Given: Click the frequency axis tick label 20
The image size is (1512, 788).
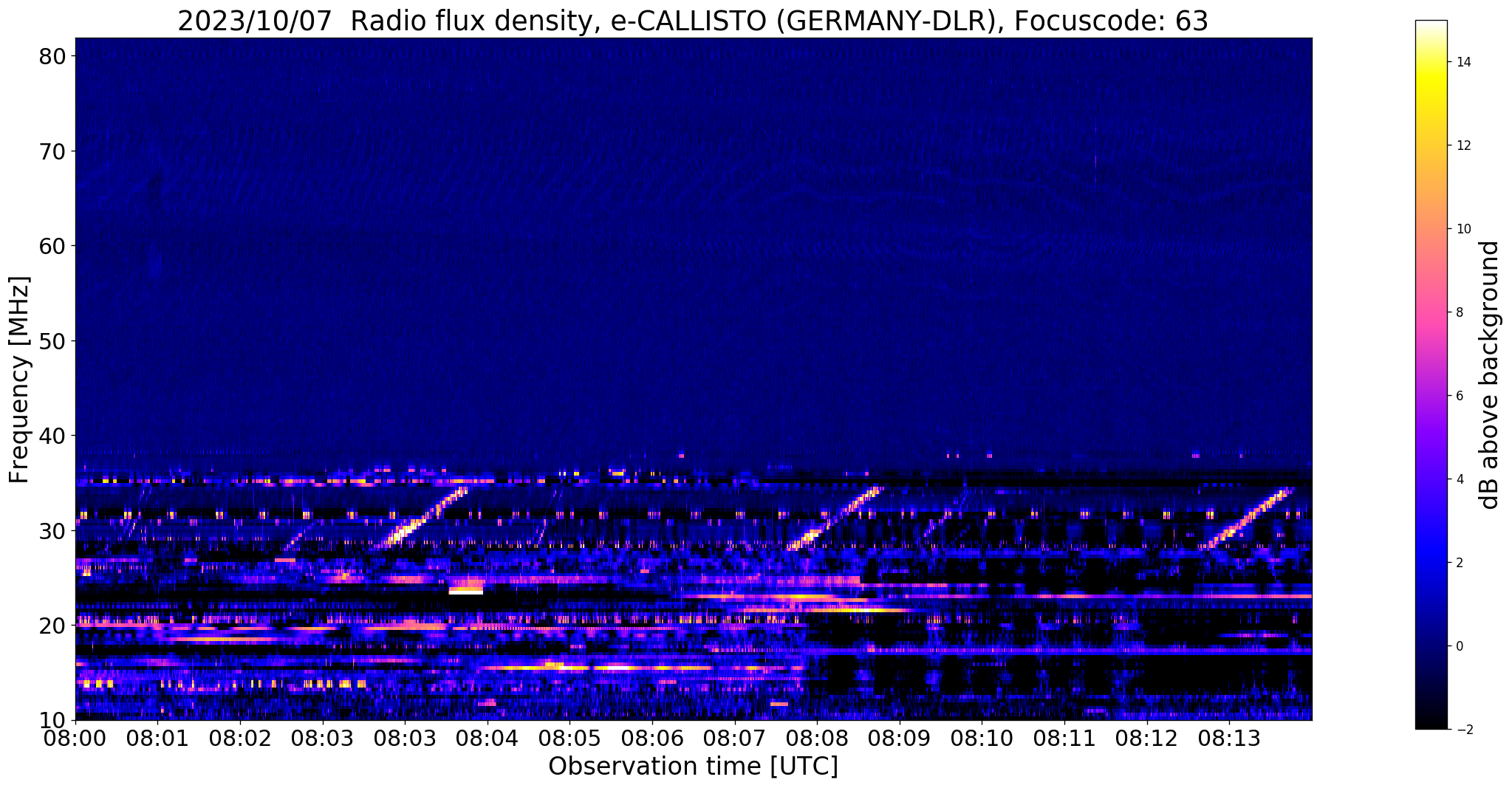Looking at the screenshot, I should coord(53,626).
